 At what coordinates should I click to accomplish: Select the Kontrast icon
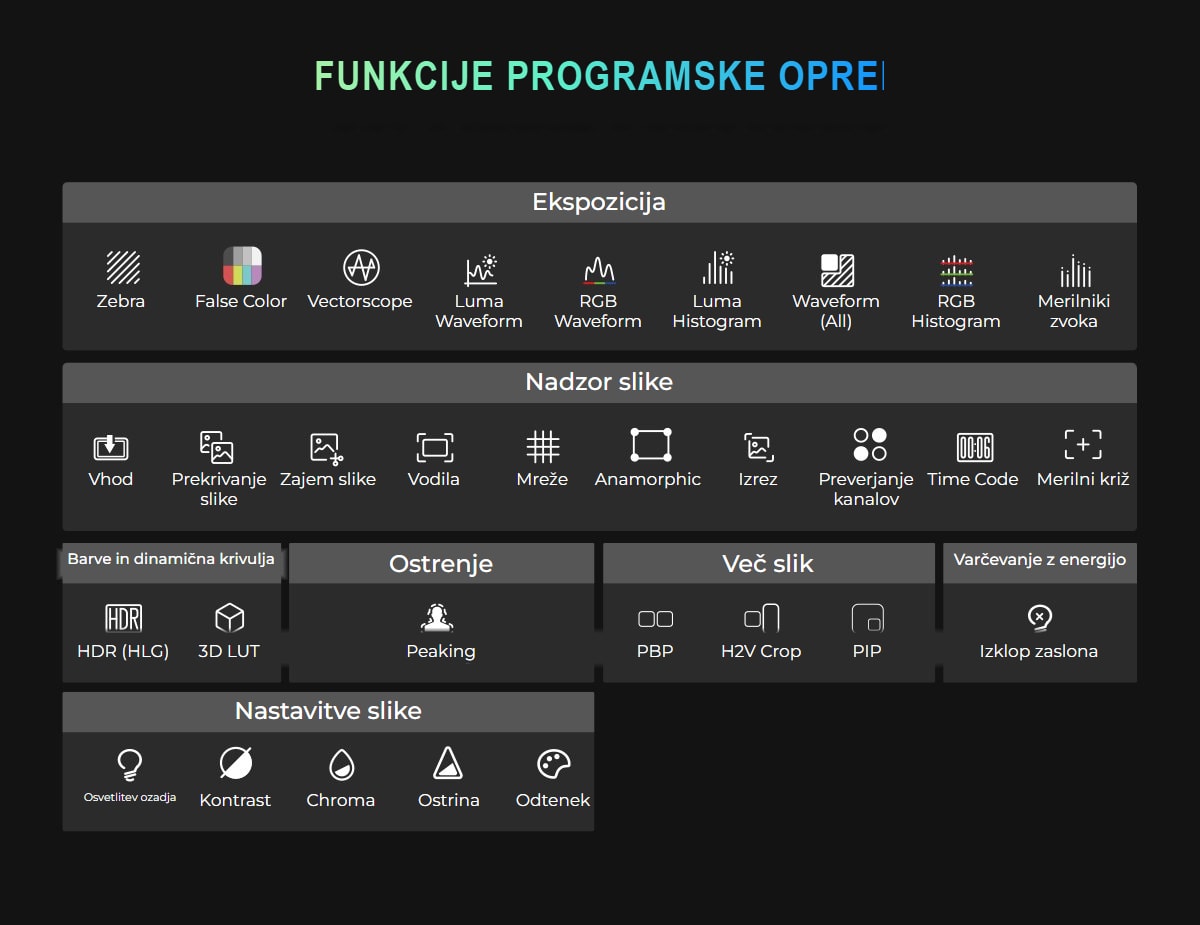[236, 764]
